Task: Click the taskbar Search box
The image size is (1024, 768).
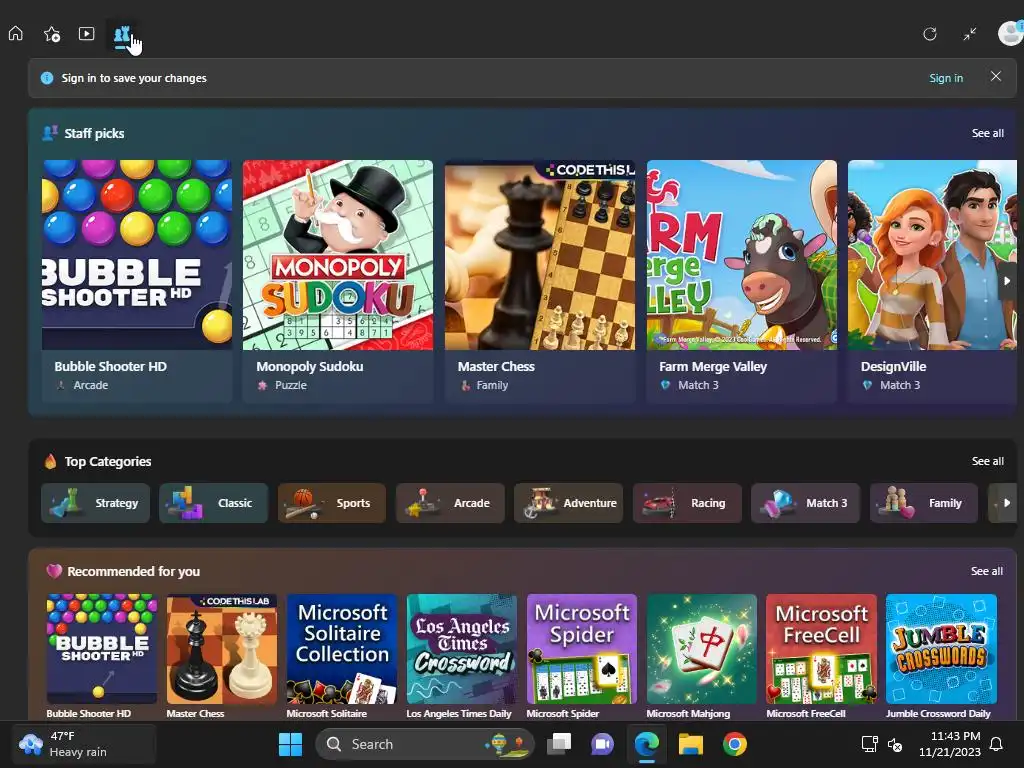Action: pyautogui.click(x=424, y=744)
